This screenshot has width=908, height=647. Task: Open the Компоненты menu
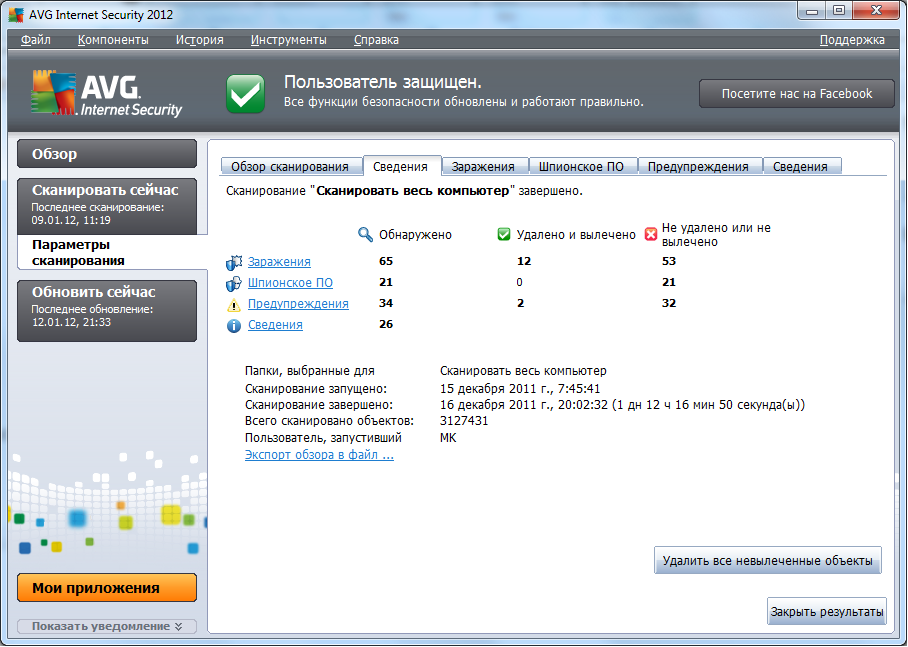click(x=113, y=40)
